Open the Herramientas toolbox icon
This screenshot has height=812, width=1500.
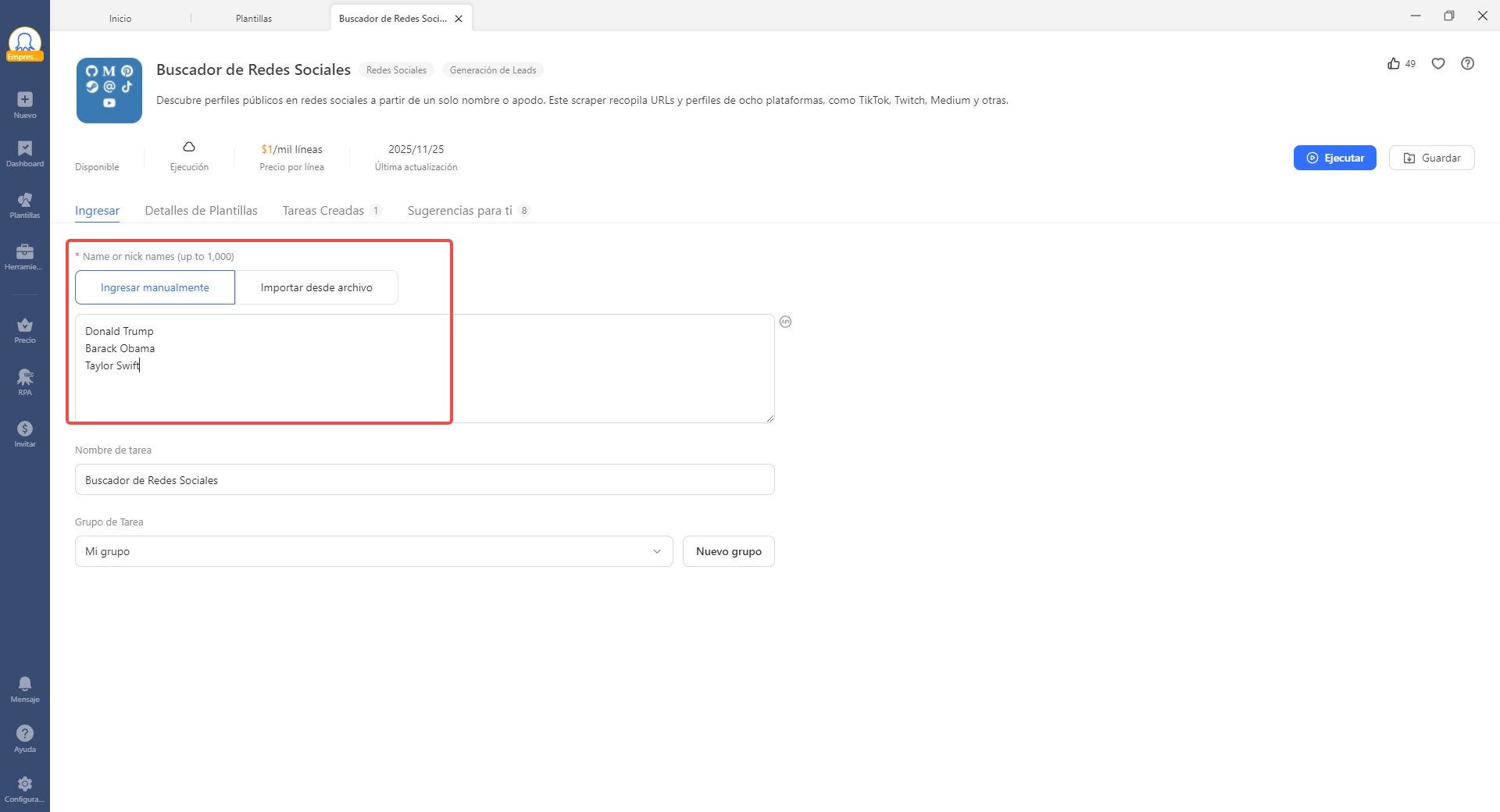coord(25,256)
